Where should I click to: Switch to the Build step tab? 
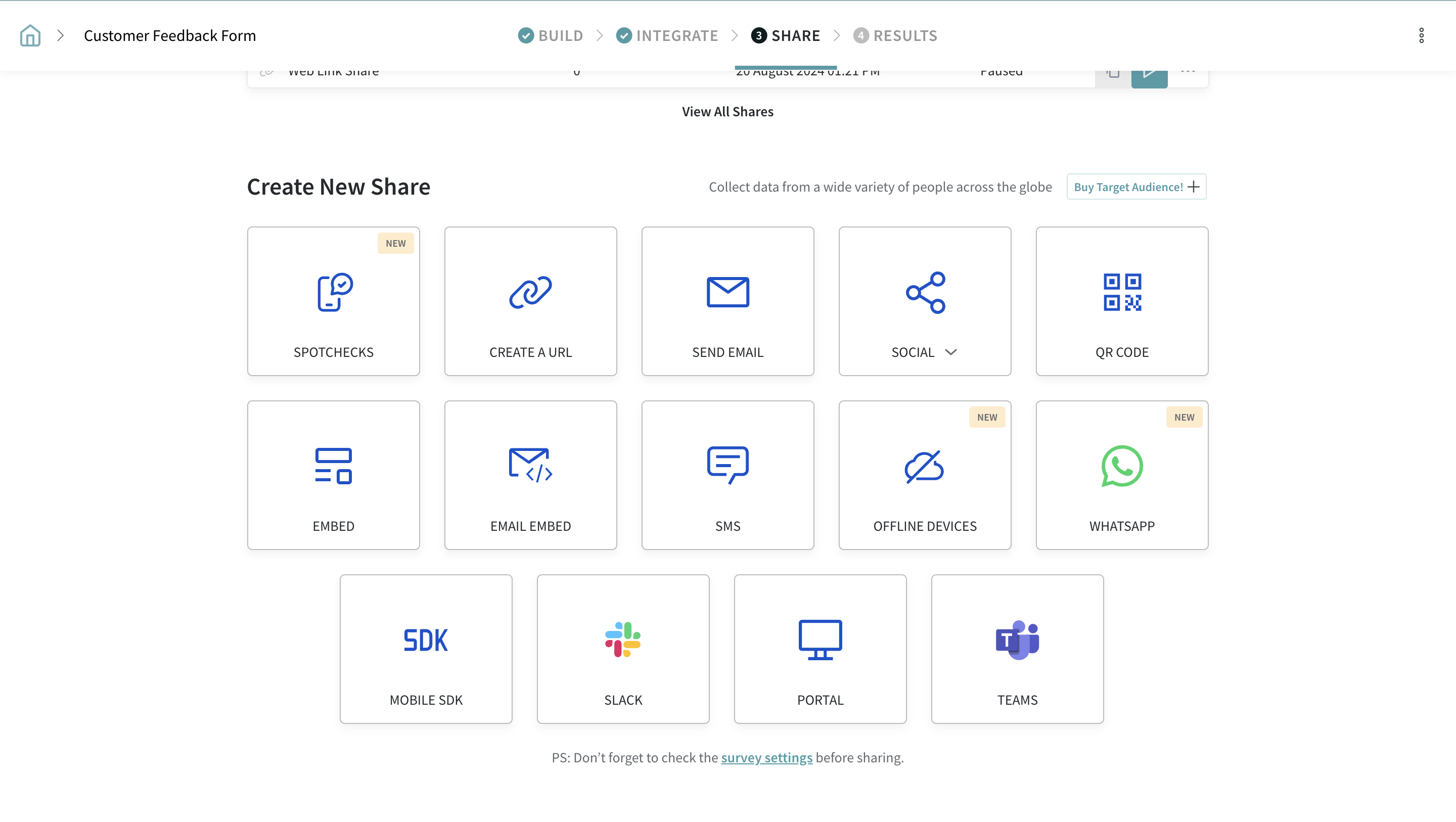click(x=551, y=35)
